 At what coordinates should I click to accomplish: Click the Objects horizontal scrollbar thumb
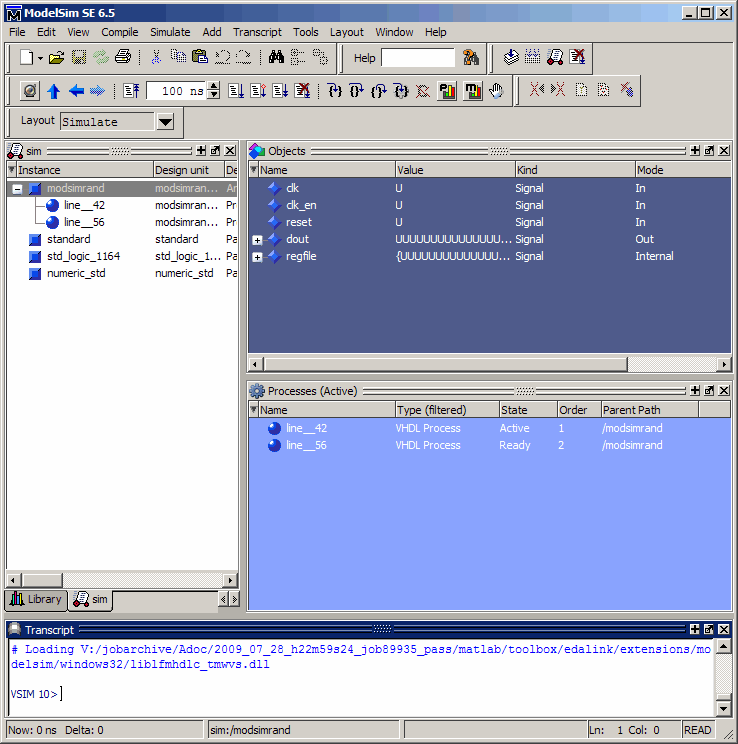click(x=446, y=364)
